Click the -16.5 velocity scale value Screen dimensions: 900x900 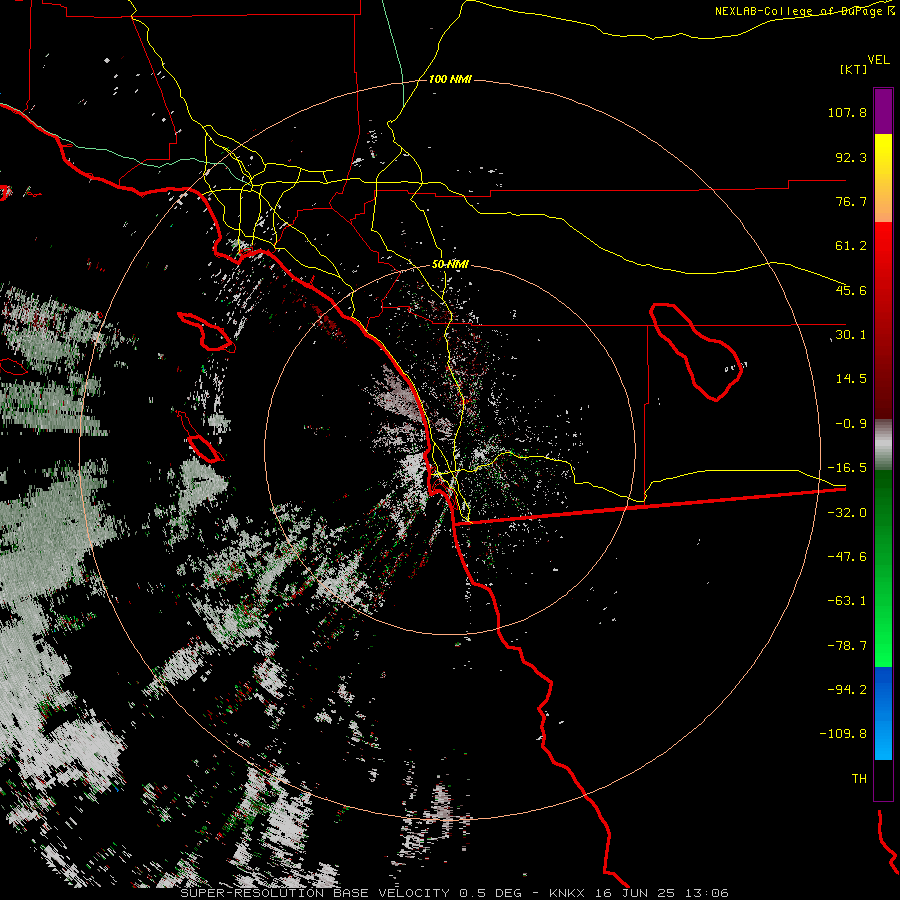coord(847,468)
